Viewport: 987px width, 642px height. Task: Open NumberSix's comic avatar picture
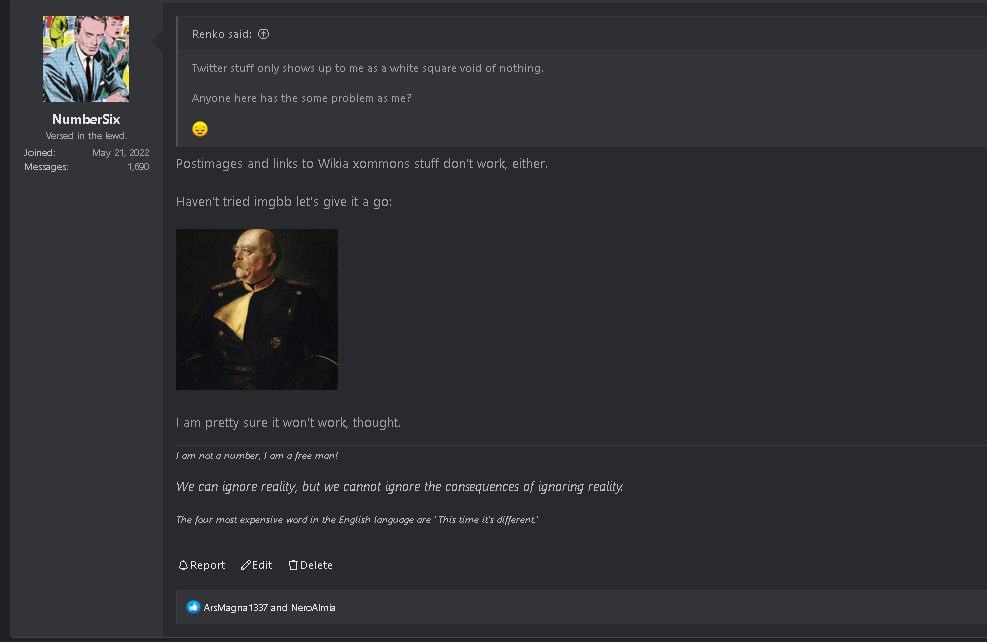click(x=86, y=59)
